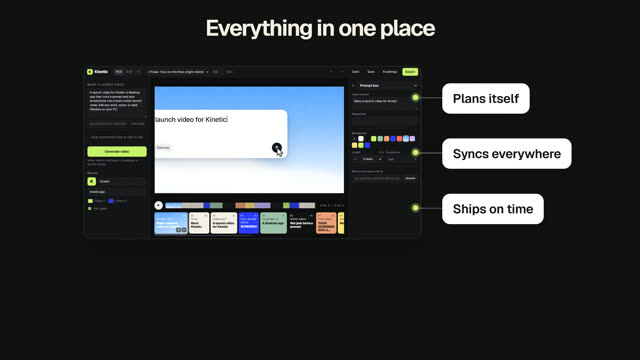Pick the orange background swatch
Viewport: 640px width, 360px height.
(x=387, y=139)
